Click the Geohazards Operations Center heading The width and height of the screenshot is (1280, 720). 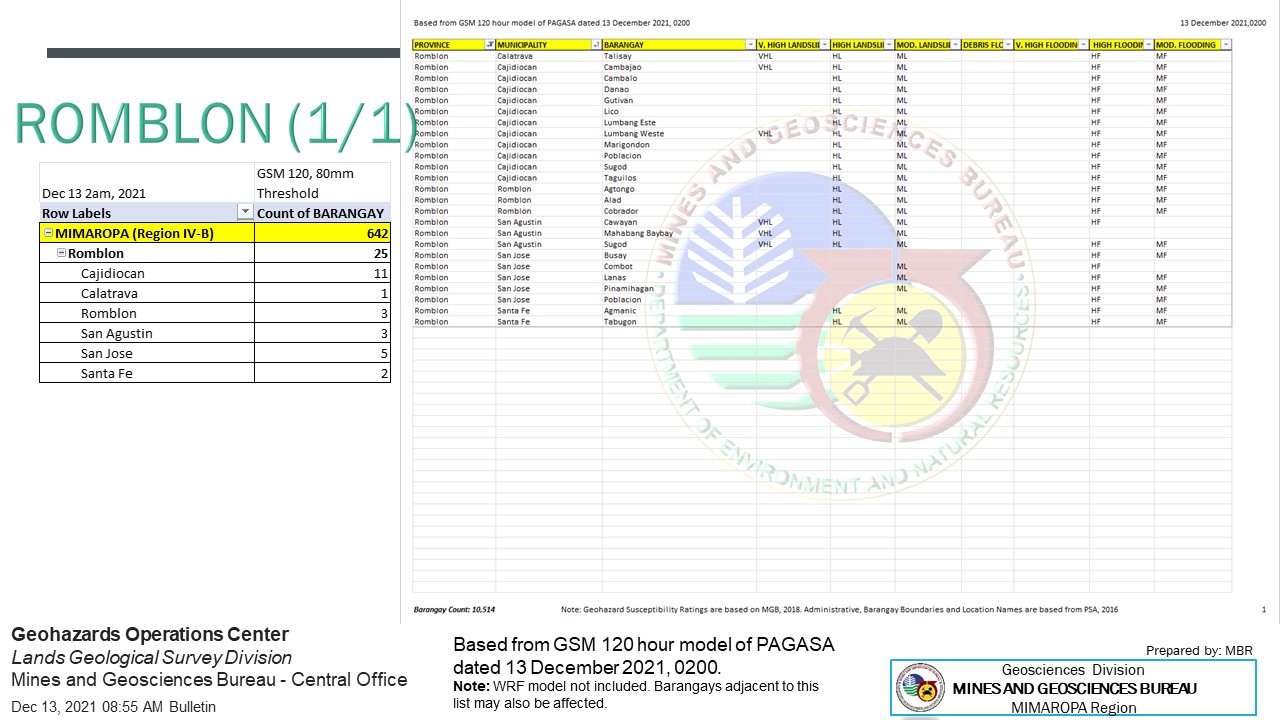150,634
